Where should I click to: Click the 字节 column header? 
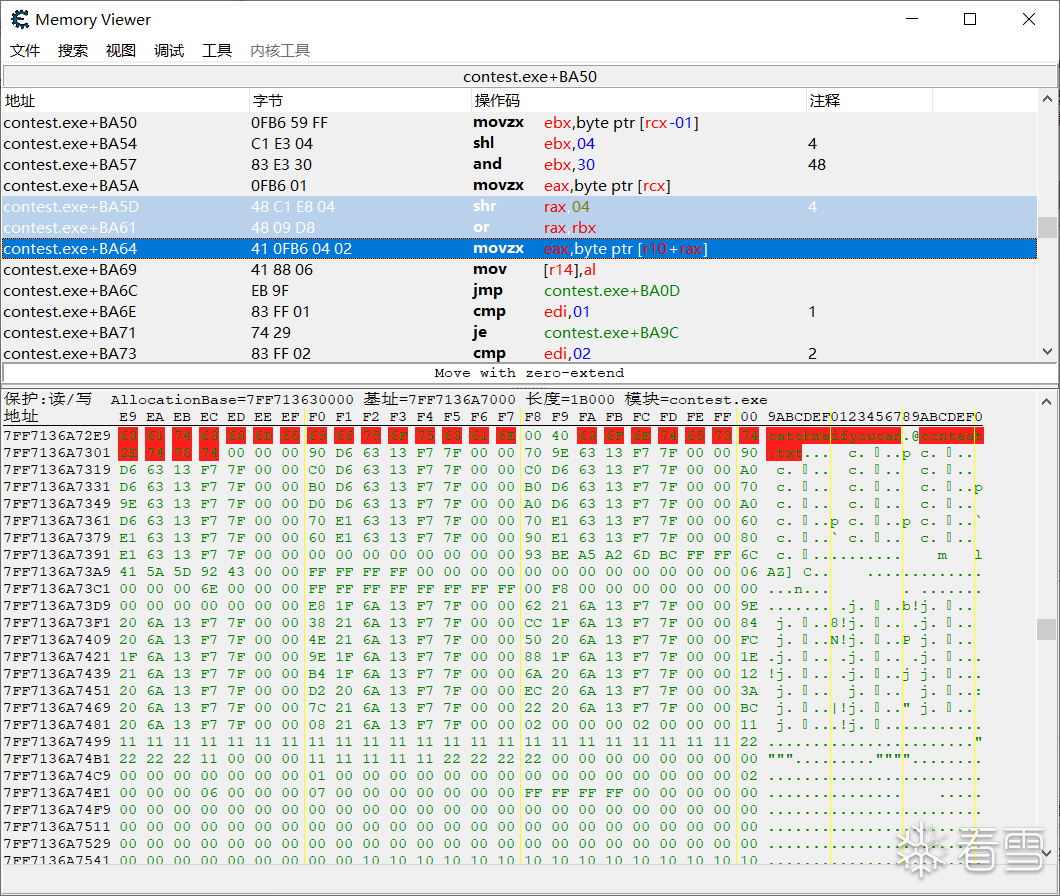[360, 101]
